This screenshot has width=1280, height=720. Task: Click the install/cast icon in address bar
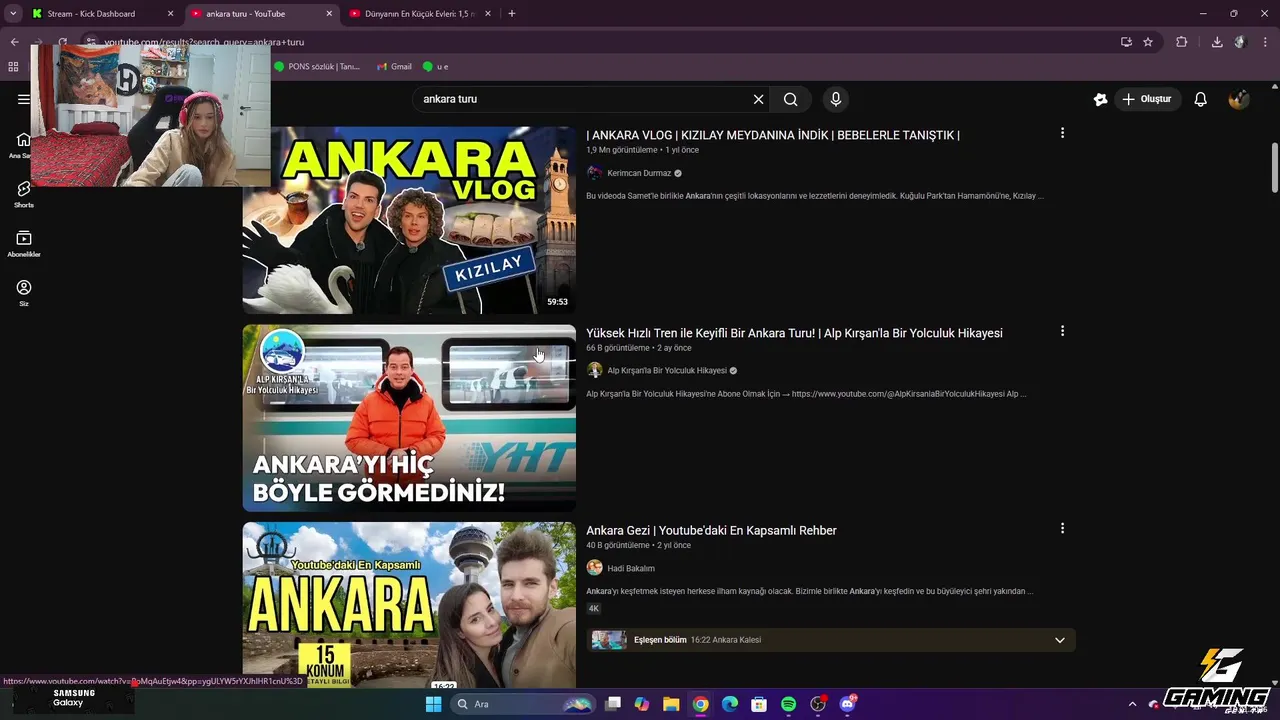[x=1126, y=42]
